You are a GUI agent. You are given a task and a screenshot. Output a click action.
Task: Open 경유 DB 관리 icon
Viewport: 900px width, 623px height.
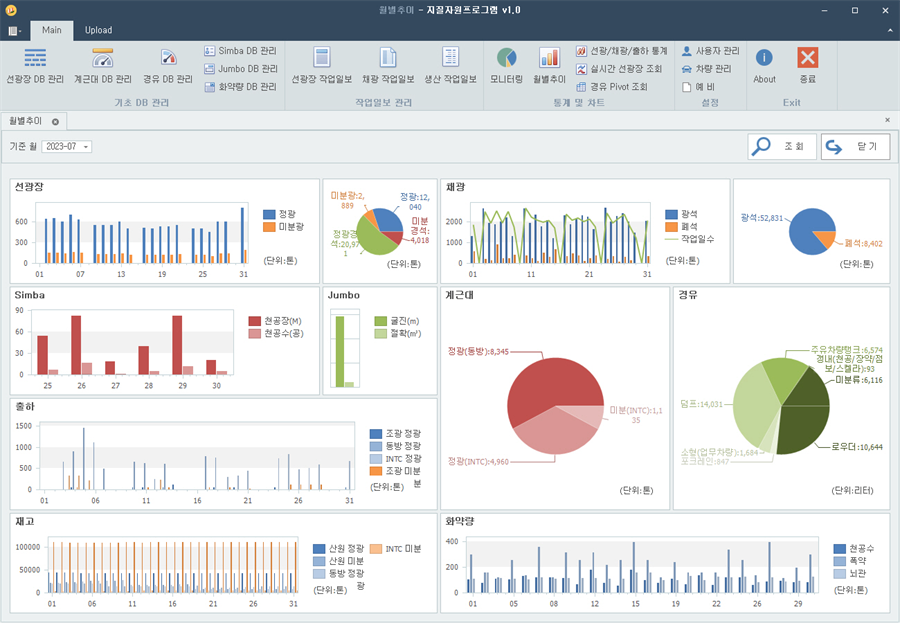(168, 58)
